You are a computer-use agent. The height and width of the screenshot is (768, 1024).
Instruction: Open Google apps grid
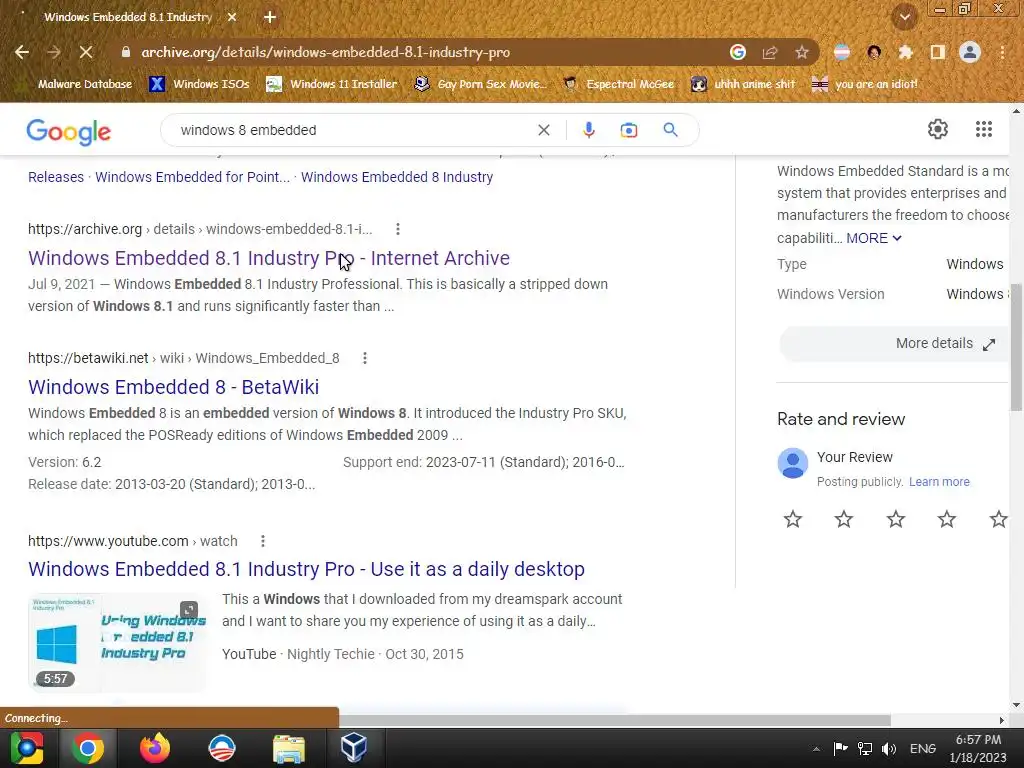(984, 129)
